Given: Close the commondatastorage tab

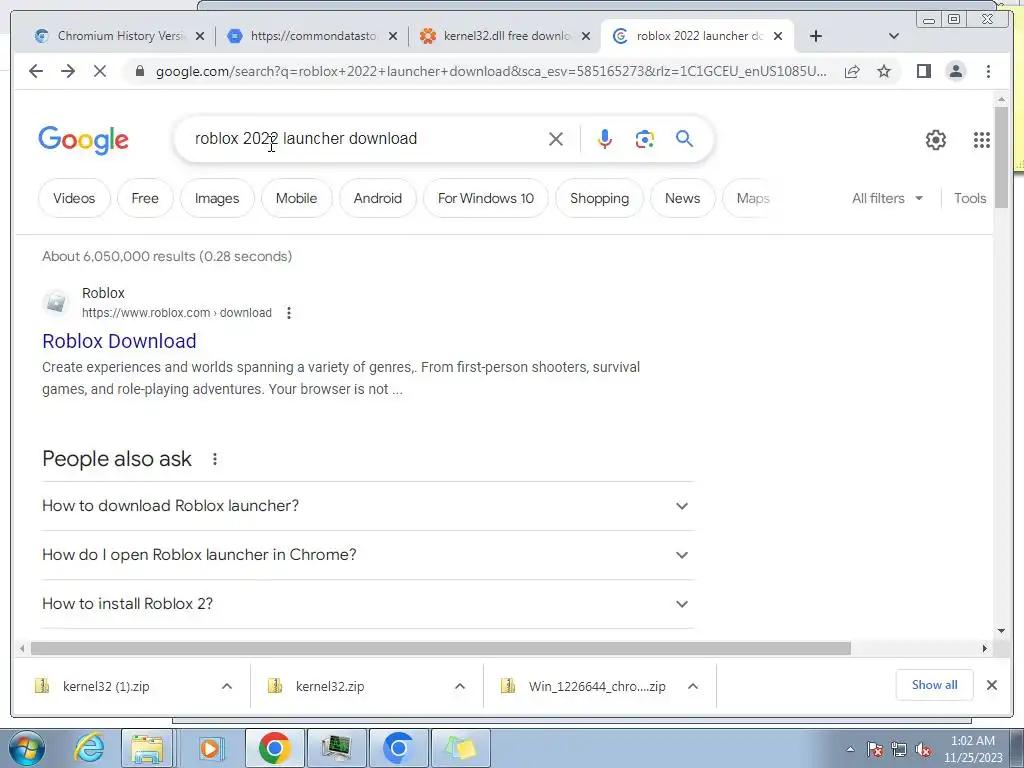Looking at the screenshot, I should 392,36.
